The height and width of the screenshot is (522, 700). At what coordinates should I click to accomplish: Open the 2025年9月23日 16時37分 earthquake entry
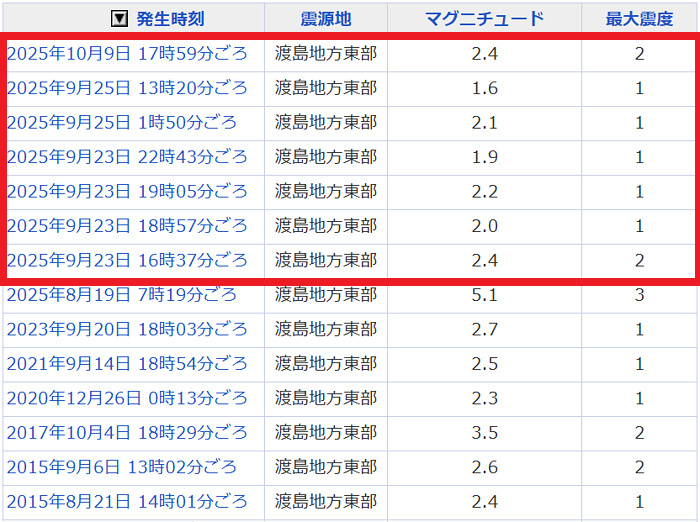coord(127,261)
